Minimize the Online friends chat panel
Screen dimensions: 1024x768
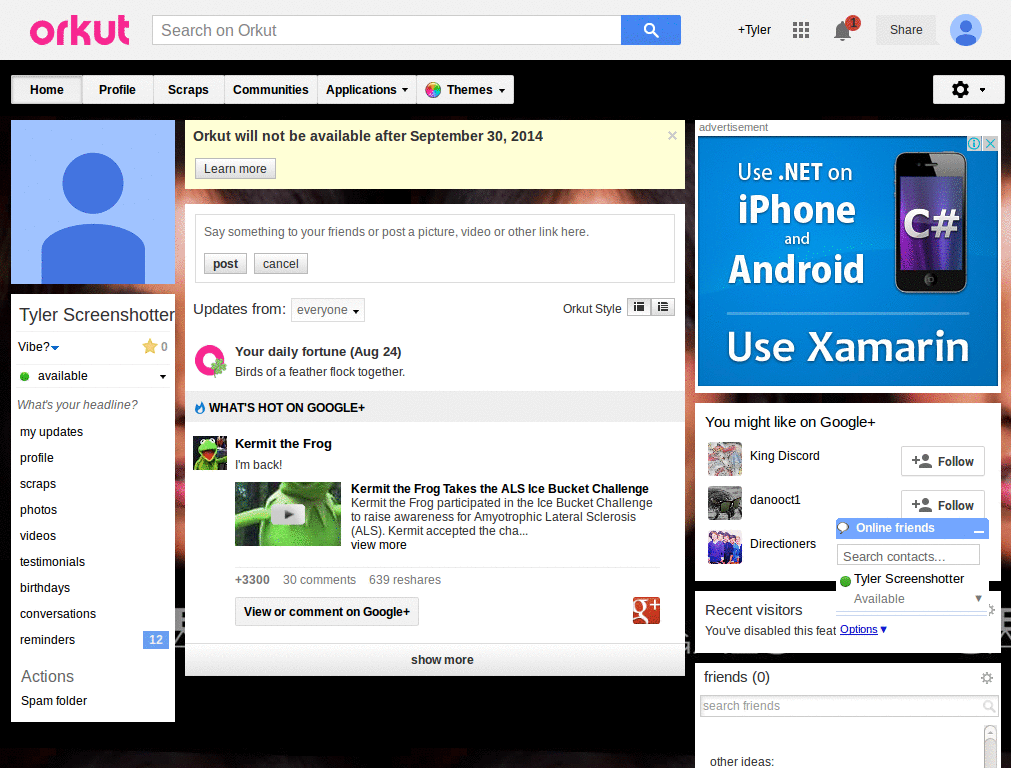[x=978, y=530]
